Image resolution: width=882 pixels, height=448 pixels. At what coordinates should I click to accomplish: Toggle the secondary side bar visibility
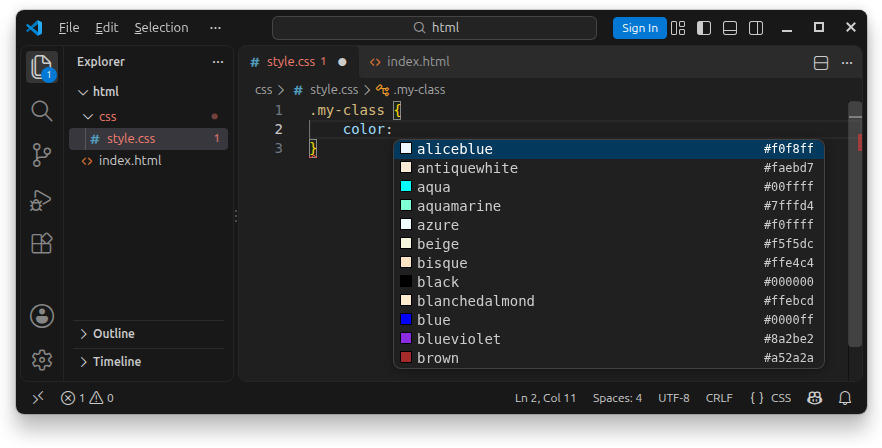[756, 28]
